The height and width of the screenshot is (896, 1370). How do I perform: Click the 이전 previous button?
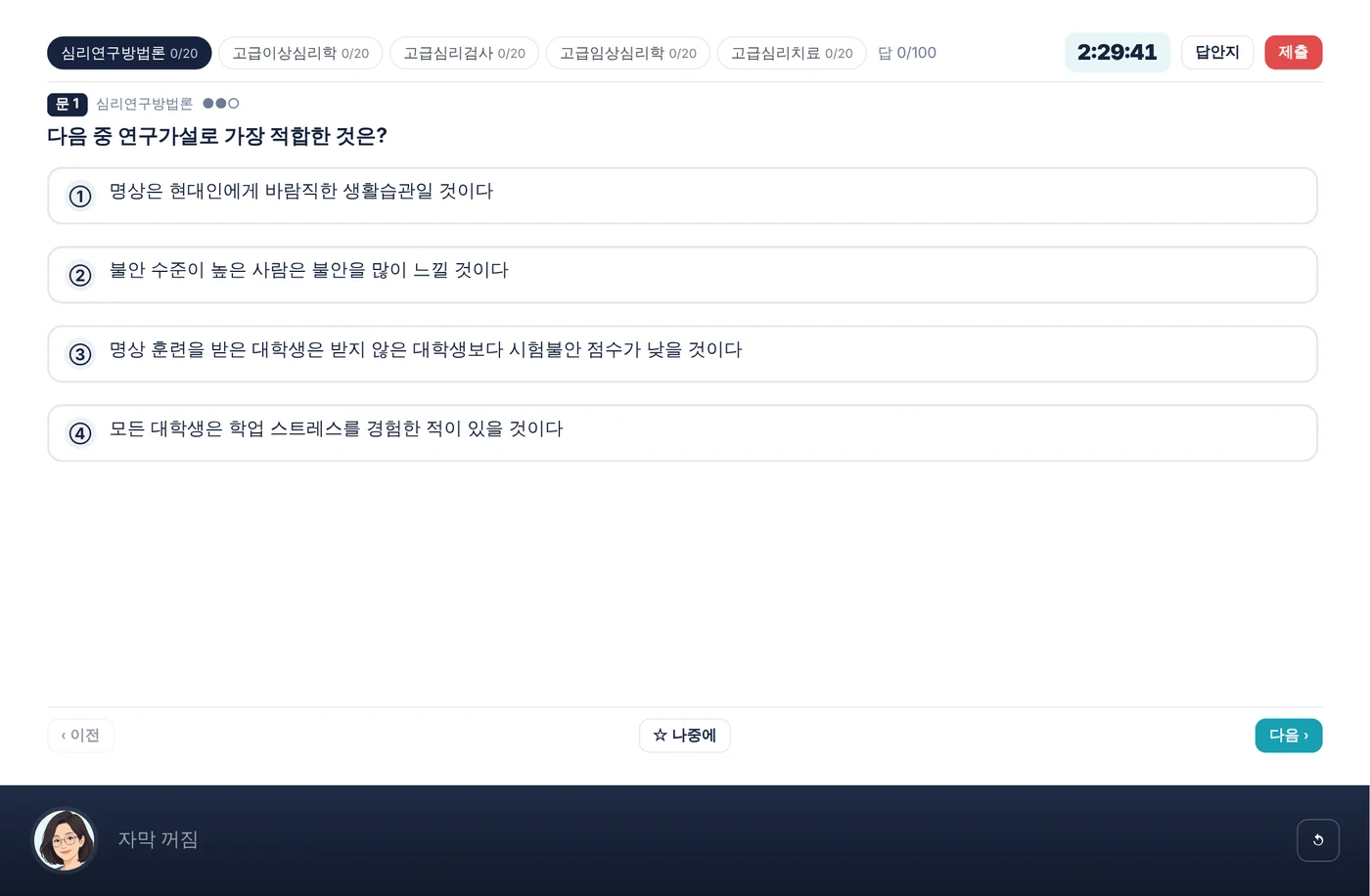[x=80, y=736]
